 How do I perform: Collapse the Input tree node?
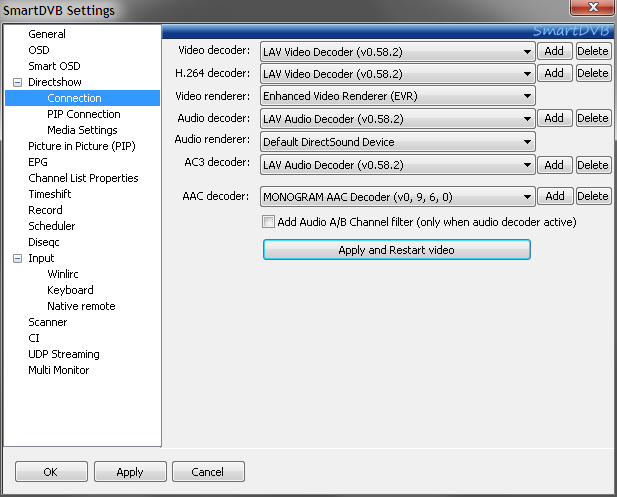pos(18,259)
